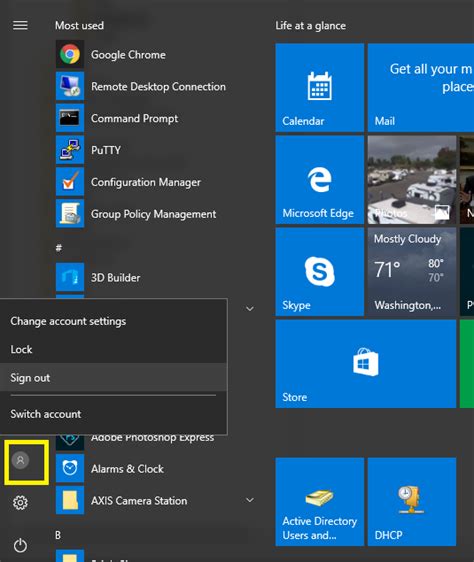Click the Most used heading
The height and width of the screenshot is (562, 474).
[x=79, y=25]
